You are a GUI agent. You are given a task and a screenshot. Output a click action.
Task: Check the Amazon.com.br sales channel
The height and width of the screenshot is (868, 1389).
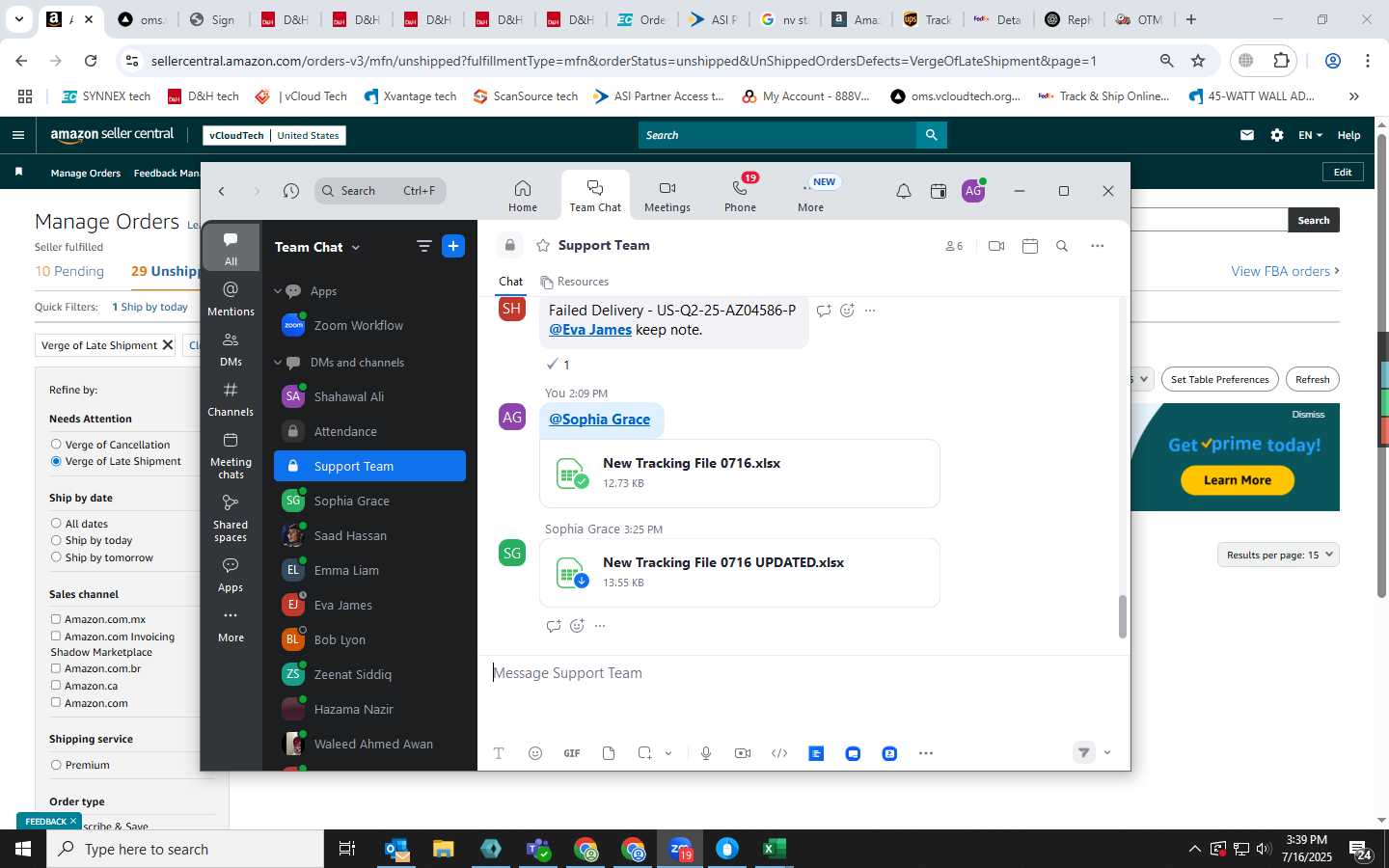coord(56,668)
